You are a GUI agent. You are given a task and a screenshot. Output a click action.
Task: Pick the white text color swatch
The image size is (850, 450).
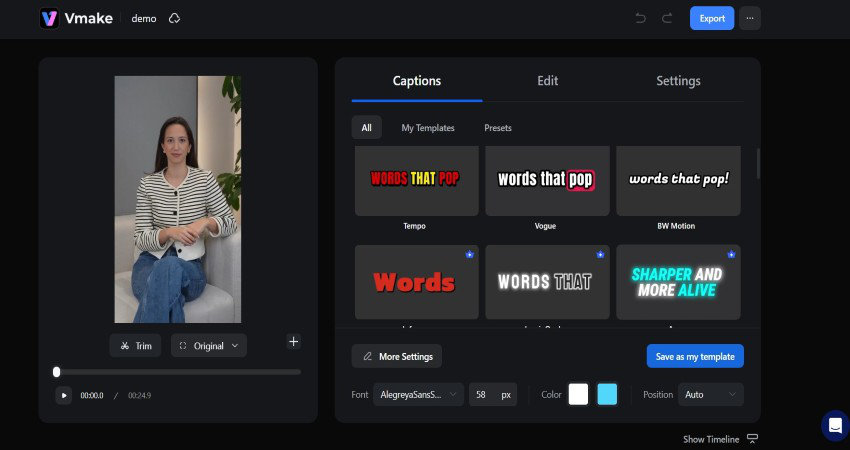578,394
